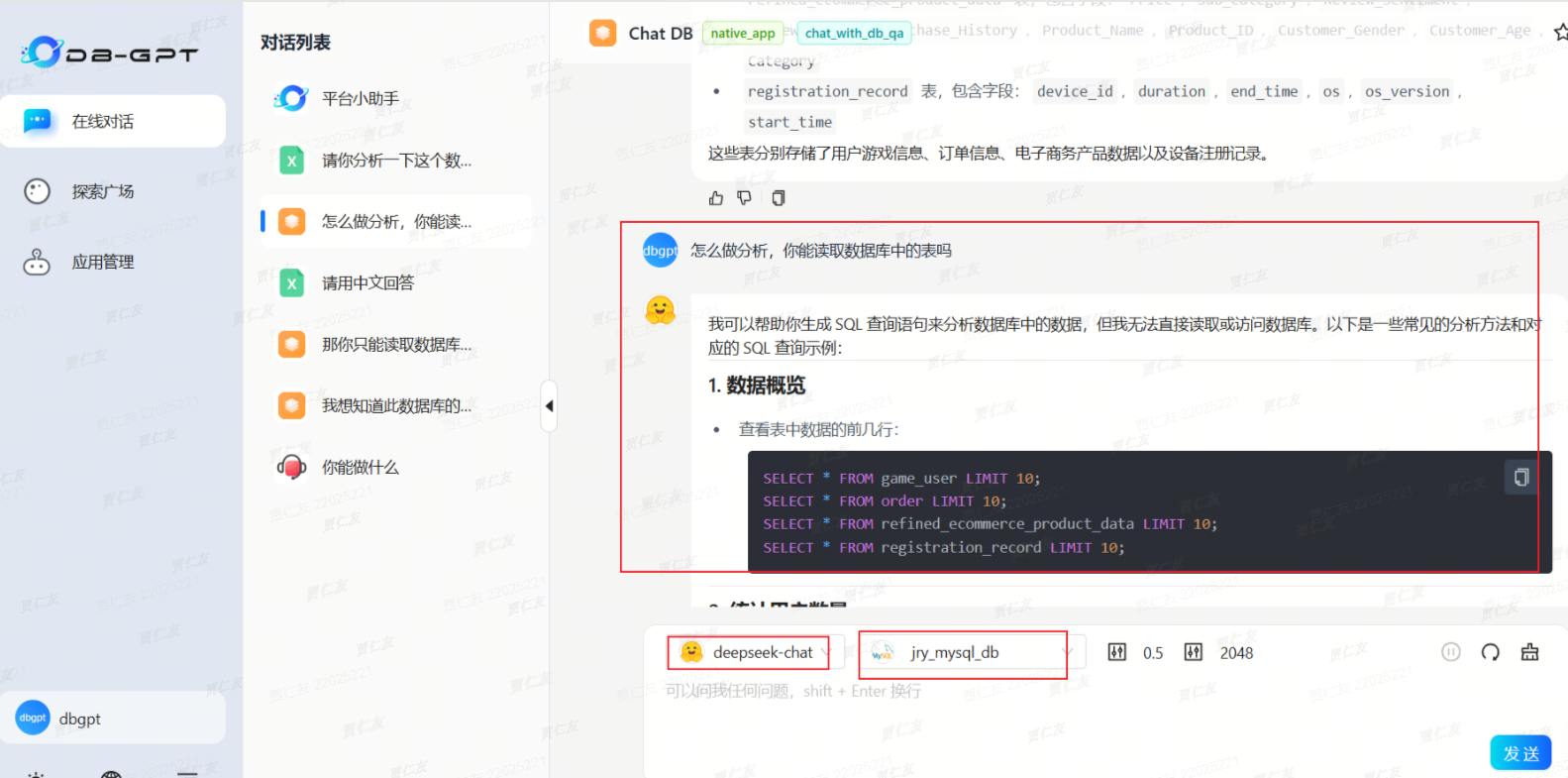The image size is (1568, 778).
Task: Click the native_app tag
Action: (x=743, y=33)
